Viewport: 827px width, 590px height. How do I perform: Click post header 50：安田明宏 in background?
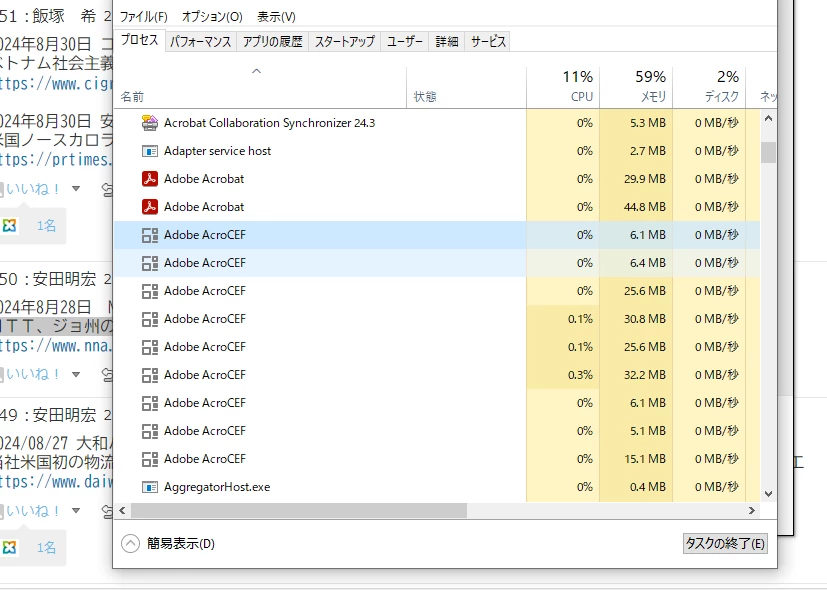(56, 279)
